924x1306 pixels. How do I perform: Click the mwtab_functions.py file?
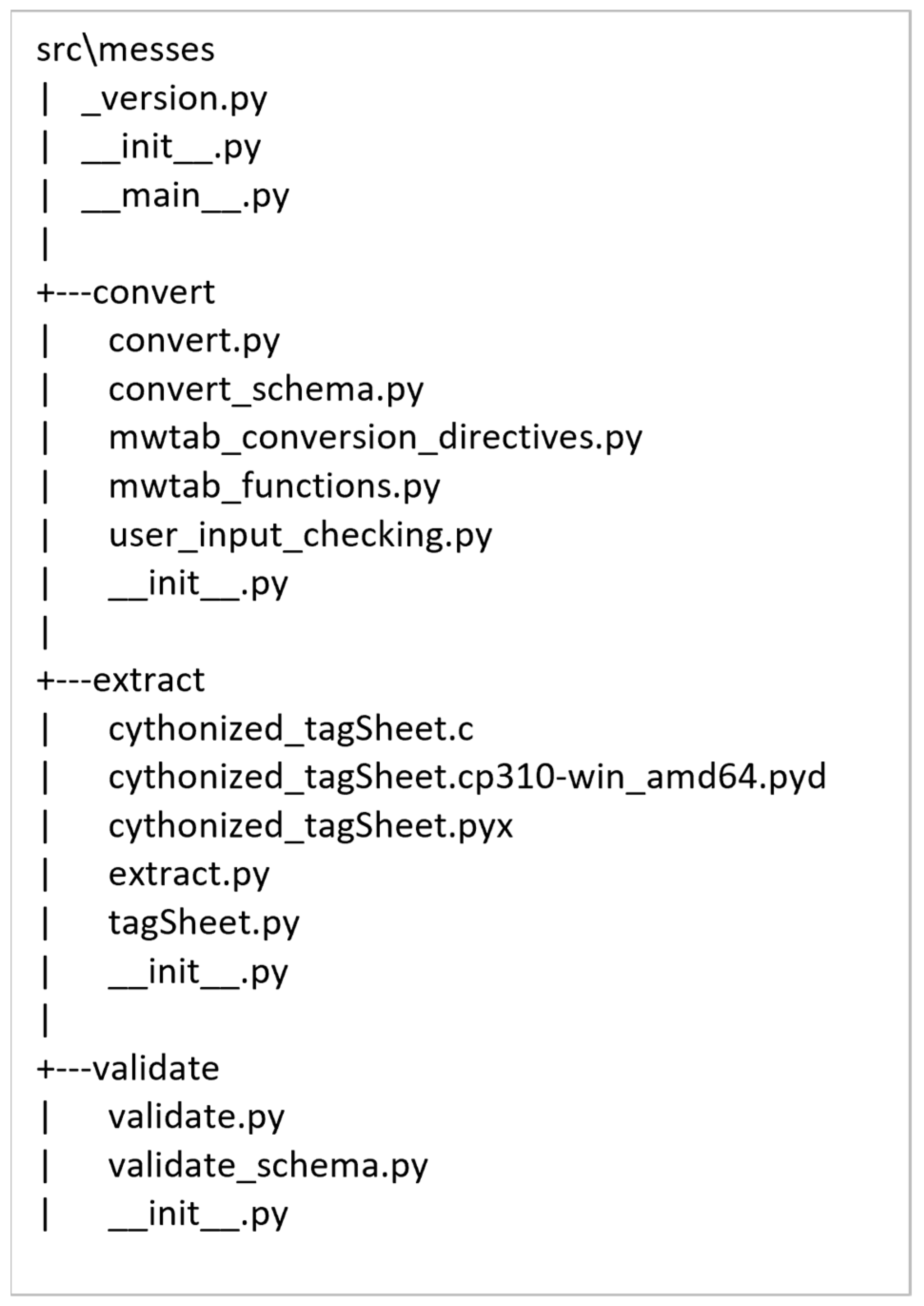[274, 487]
